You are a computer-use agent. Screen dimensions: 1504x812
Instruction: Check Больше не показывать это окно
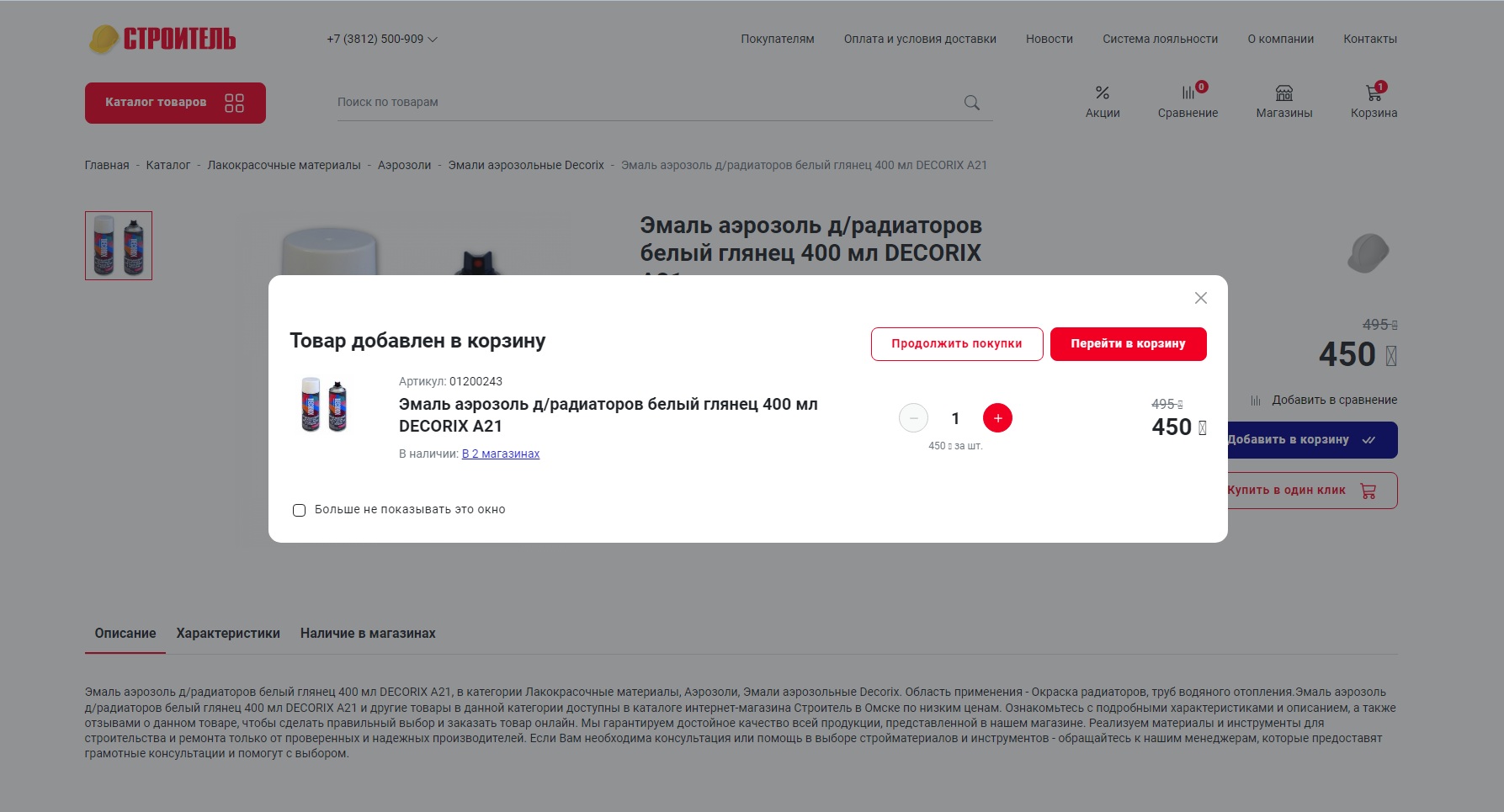point(299,510)
